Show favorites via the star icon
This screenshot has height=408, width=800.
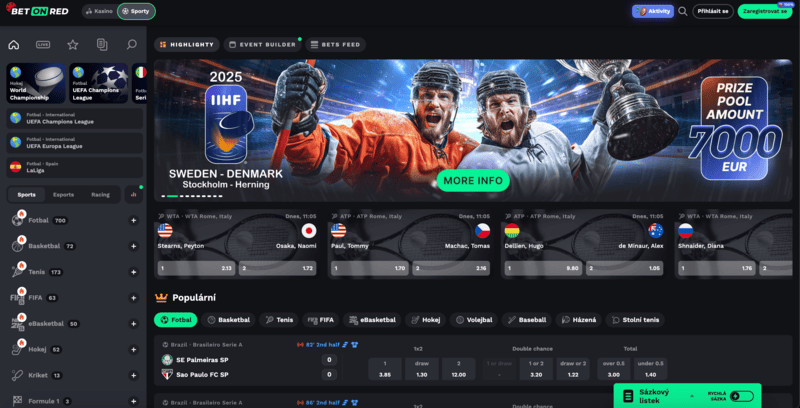72,45
